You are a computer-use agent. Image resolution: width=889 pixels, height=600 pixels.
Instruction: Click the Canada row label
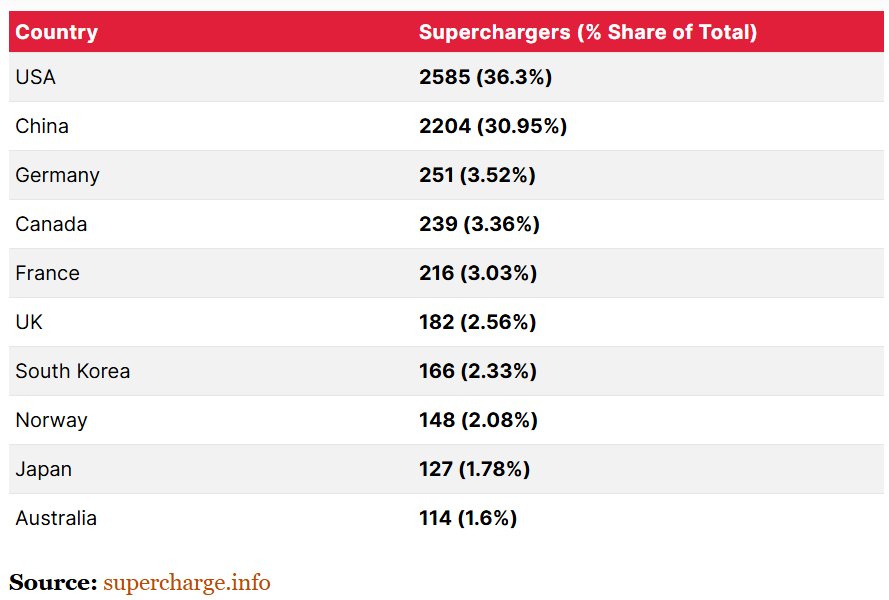51,224
